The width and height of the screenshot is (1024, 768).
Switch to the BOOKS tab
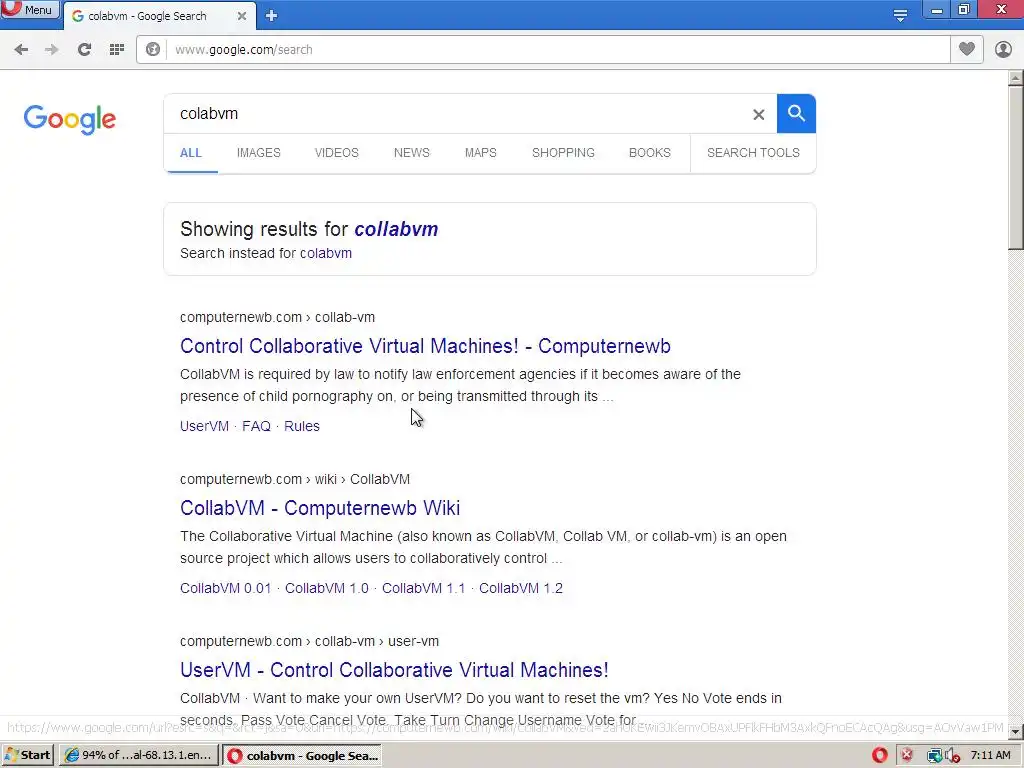pos(650,153)
